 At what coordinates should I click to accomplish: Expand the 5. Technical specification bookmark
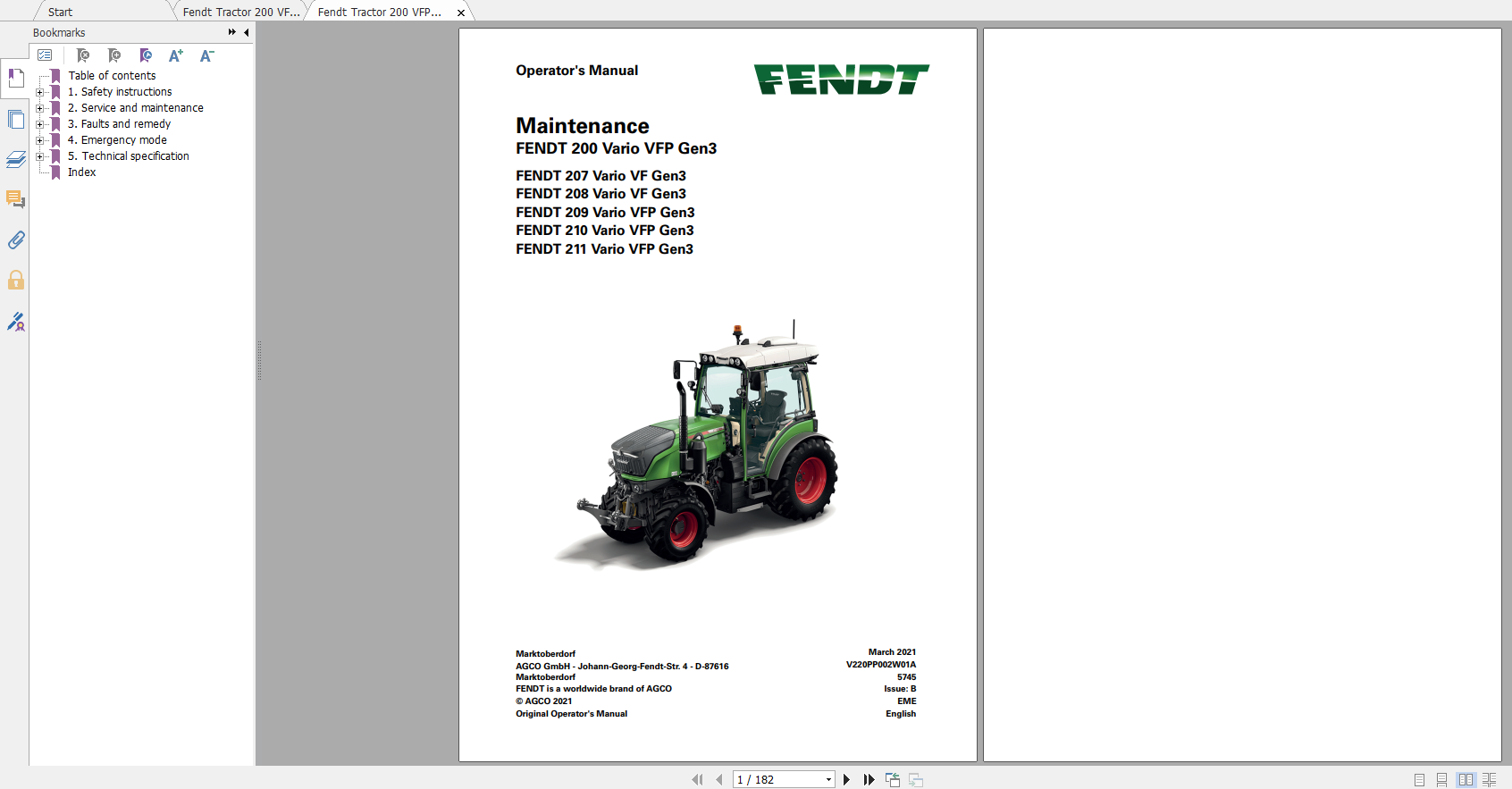click(x=39, y=156)
